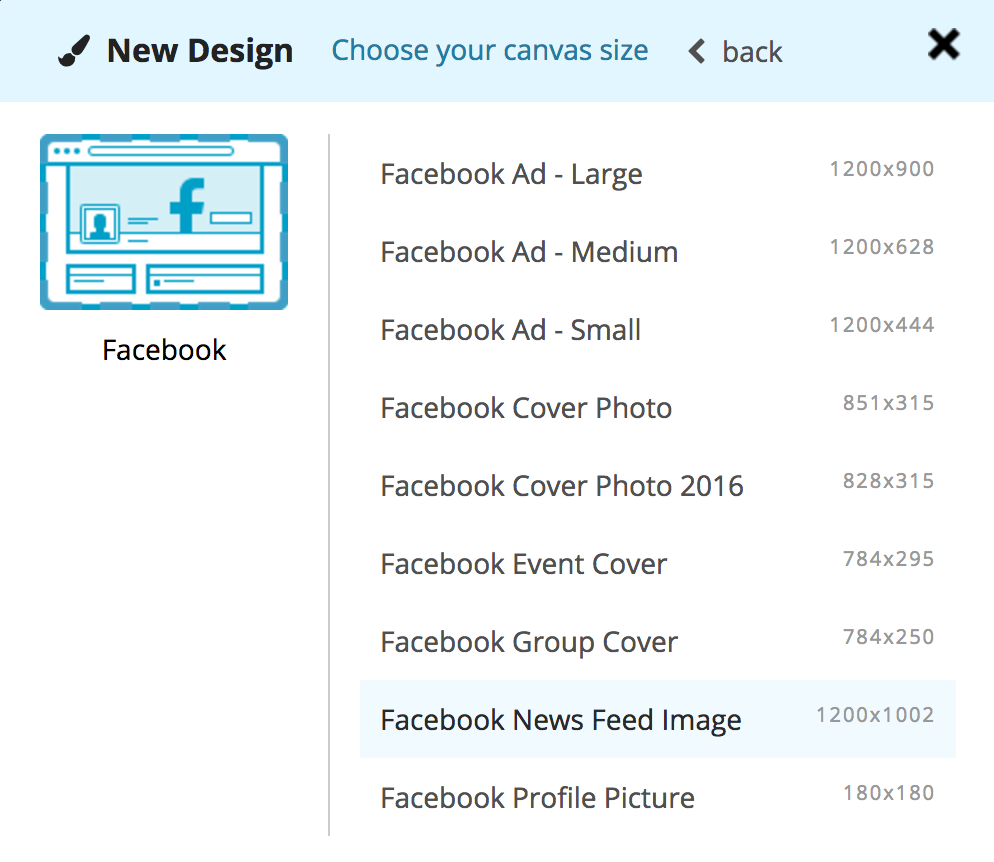The width and height of the screenshot is (994, 862).
Task: Click the Facebook preview illustration image
Action: [163, 221]
